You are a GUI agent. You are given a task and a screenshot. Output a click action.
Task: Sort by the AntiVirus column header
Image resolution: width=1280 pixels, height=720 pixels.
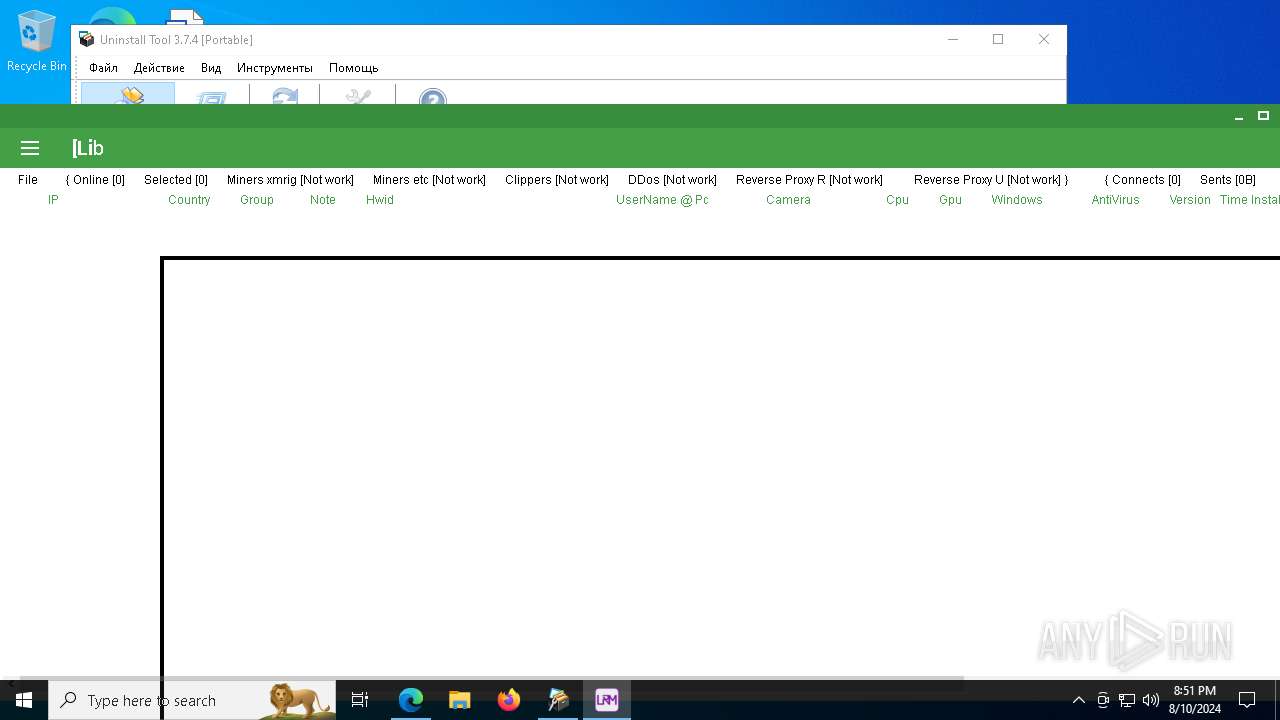pos(1115,200)
